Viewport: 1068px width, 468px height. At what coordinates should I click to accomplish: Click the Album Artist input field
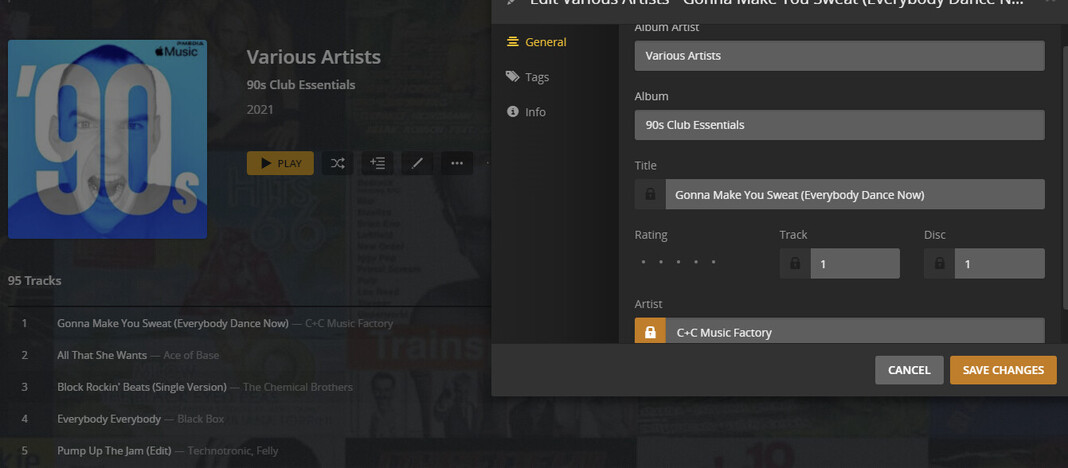pos(839,56)
